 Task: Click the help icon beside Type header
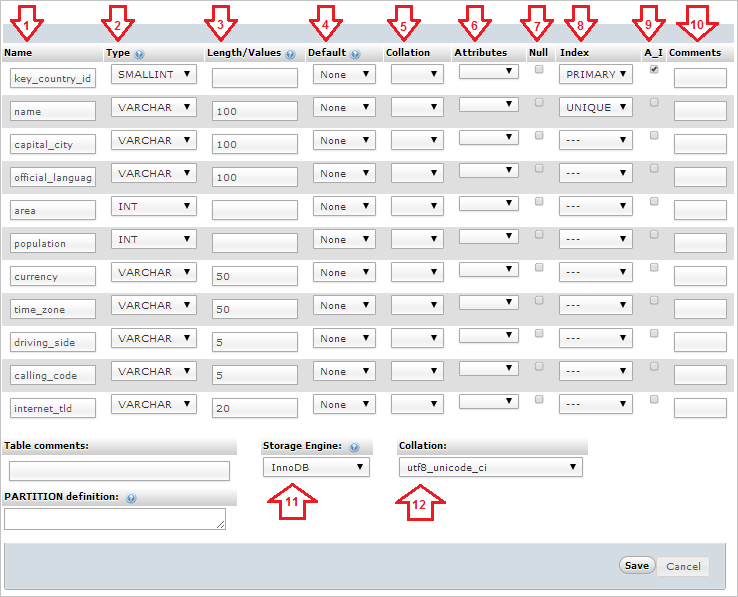coord(139,54)
